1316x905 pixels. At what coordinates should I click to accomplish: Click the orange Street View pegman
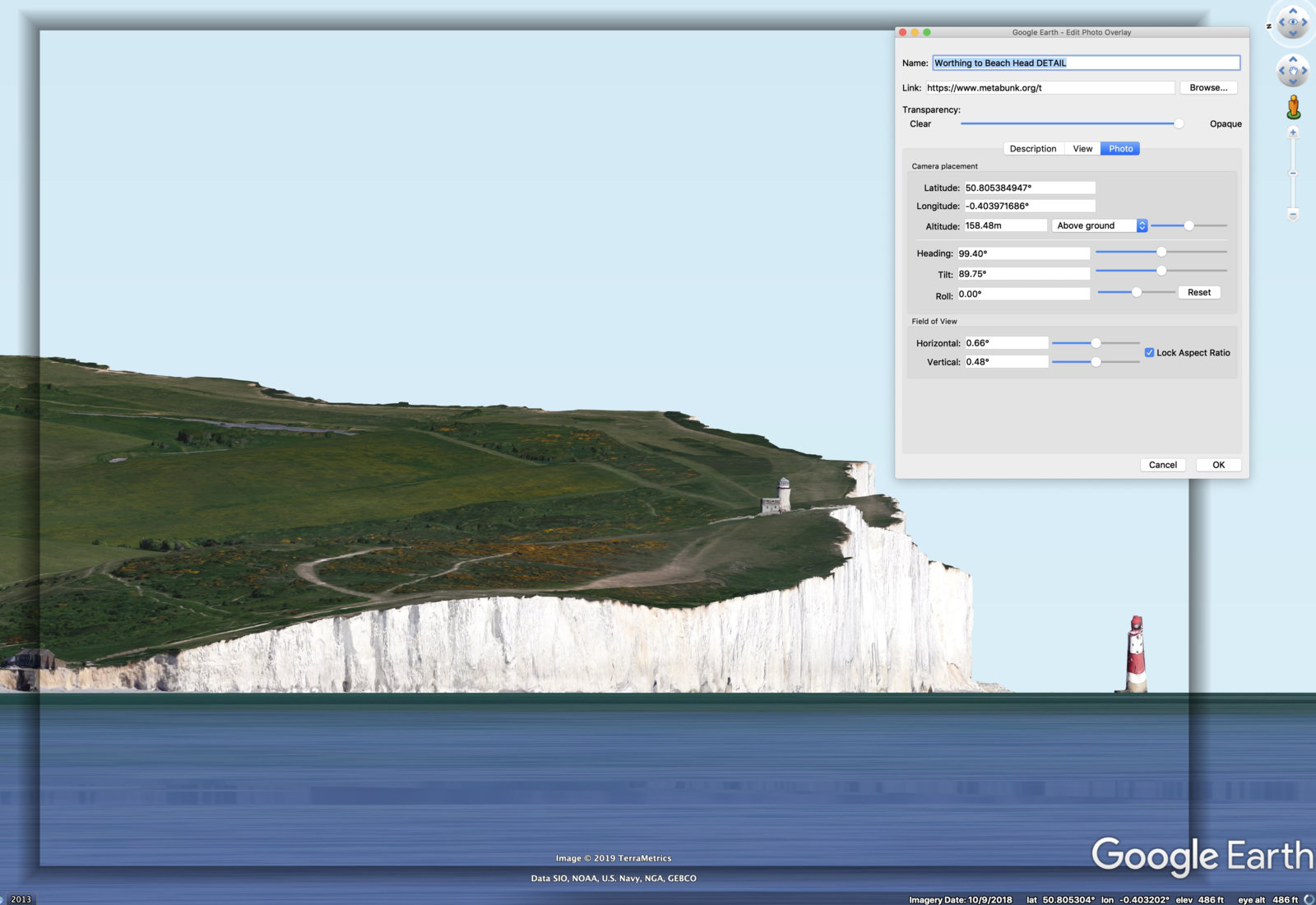(x=1293, y=107)
